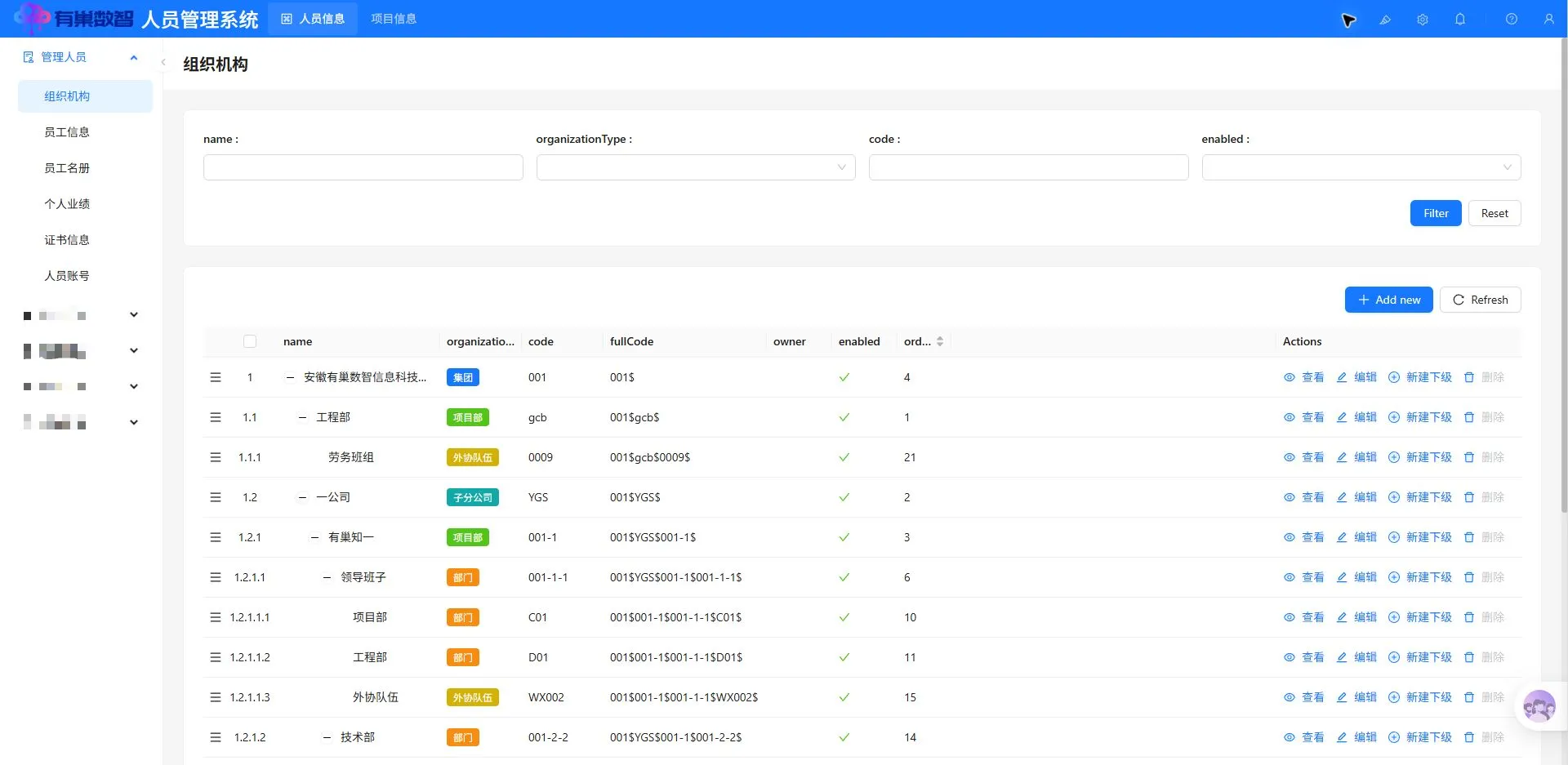Collapse the 安徽有巢数智信息科技 tree row
The width and height of the screenshot is (1568, 765).
coord(290,377)
